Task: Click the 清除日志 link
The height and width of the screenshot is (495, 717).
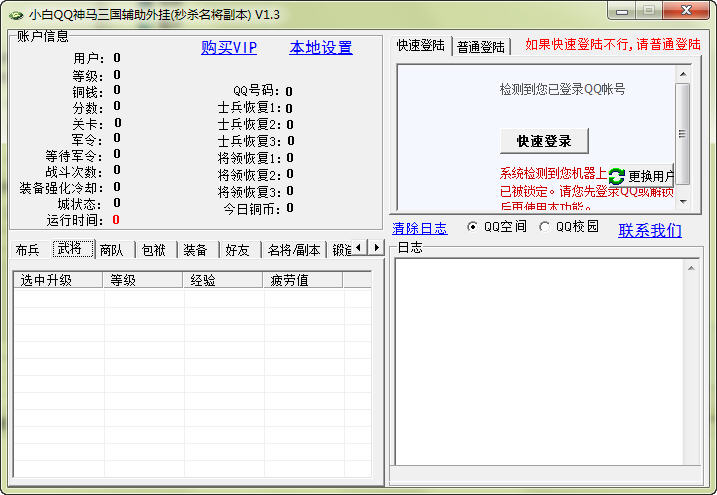Action: (x=420, y=228)
